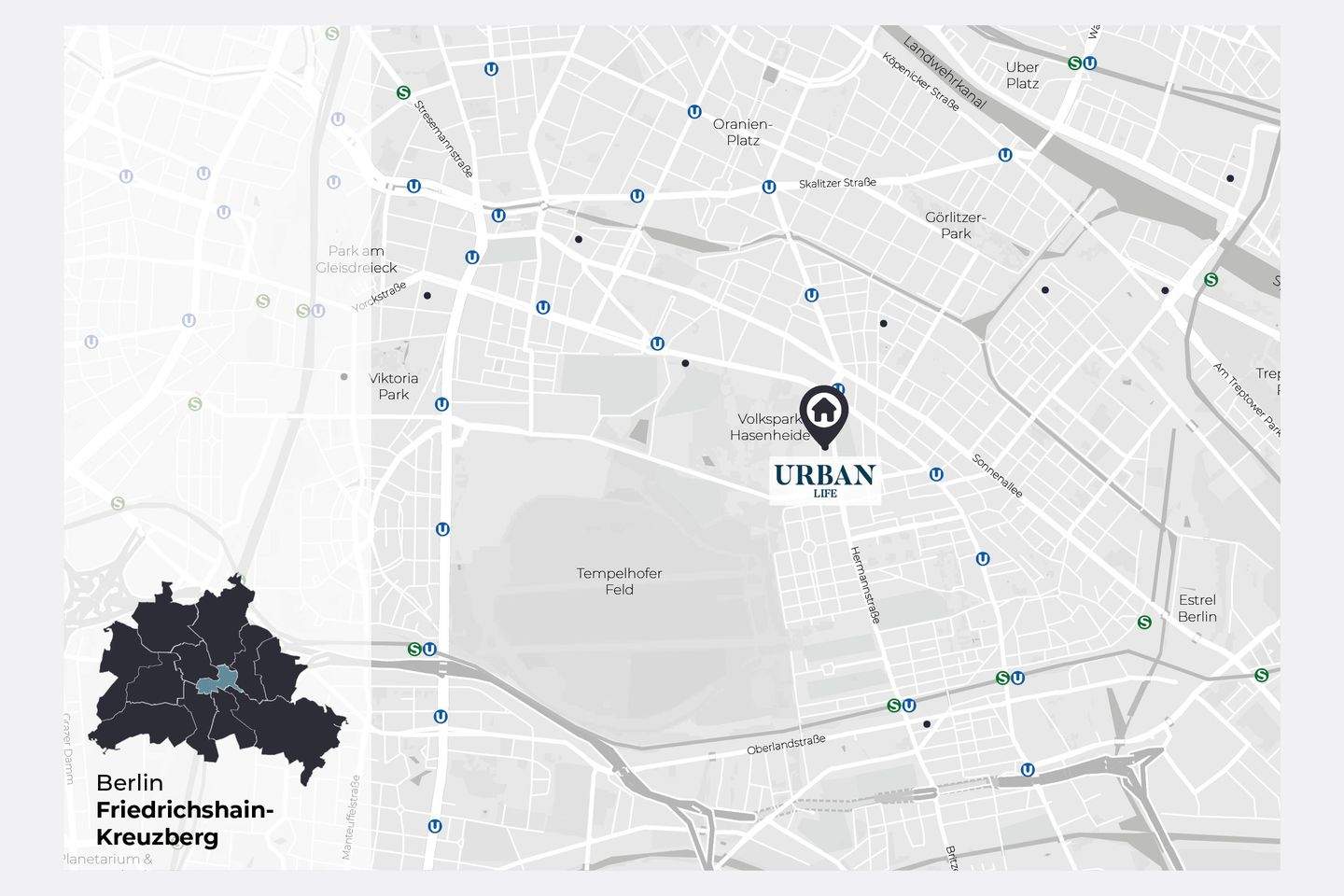Select the U-Bahn icon beside Oranien-Platz
This screenshot has width=1344, height=896.
(694, 112)
